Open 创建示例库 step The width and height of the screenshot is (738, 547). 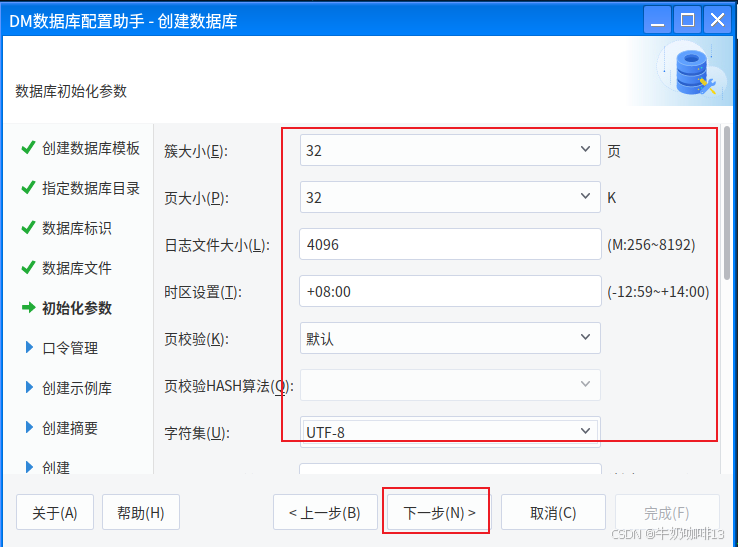(x=77, y=388)
